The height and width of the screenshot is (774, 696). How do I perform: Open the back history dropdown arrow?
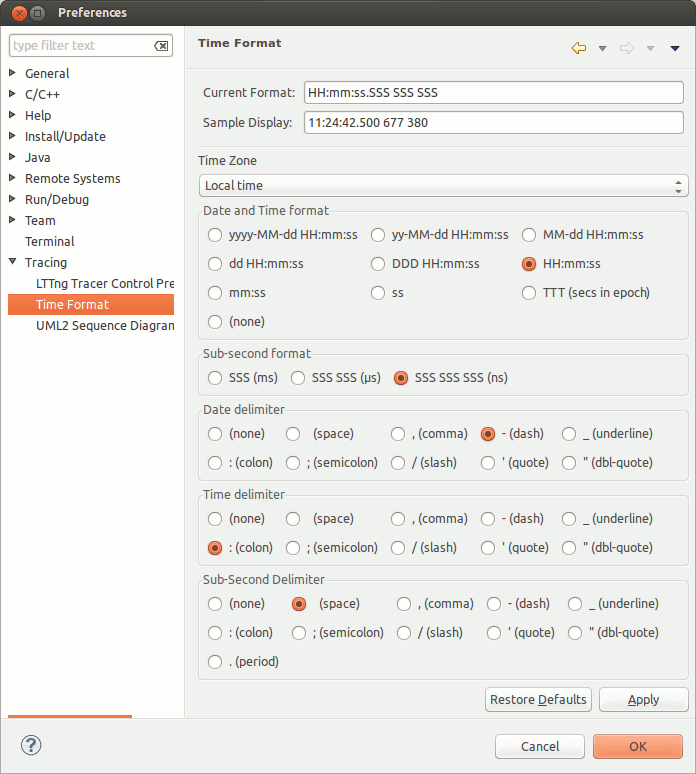[602, 48]
